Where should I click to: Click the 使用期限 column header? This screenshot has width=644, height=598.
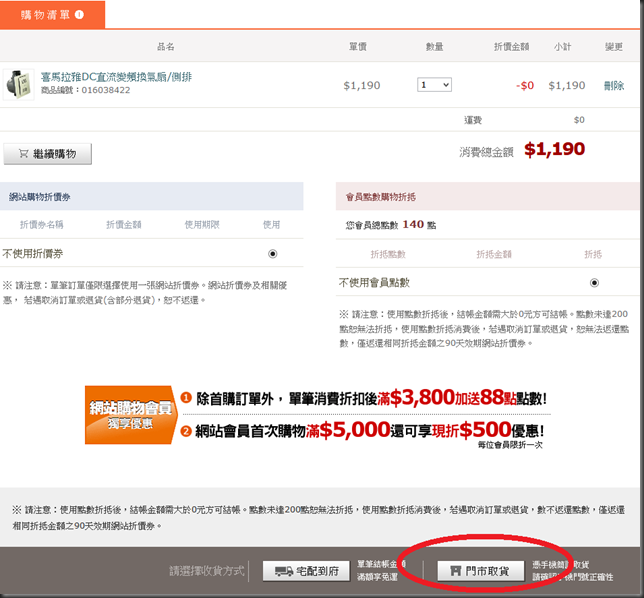pos(202,225)
